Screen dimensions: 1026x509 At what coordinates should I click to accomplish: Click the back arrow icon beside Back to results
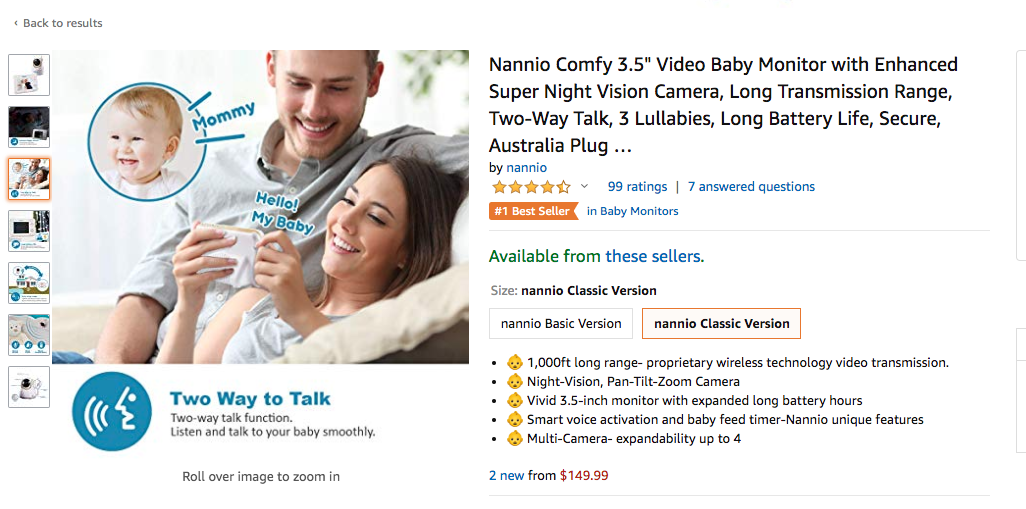tap(15, 23)
